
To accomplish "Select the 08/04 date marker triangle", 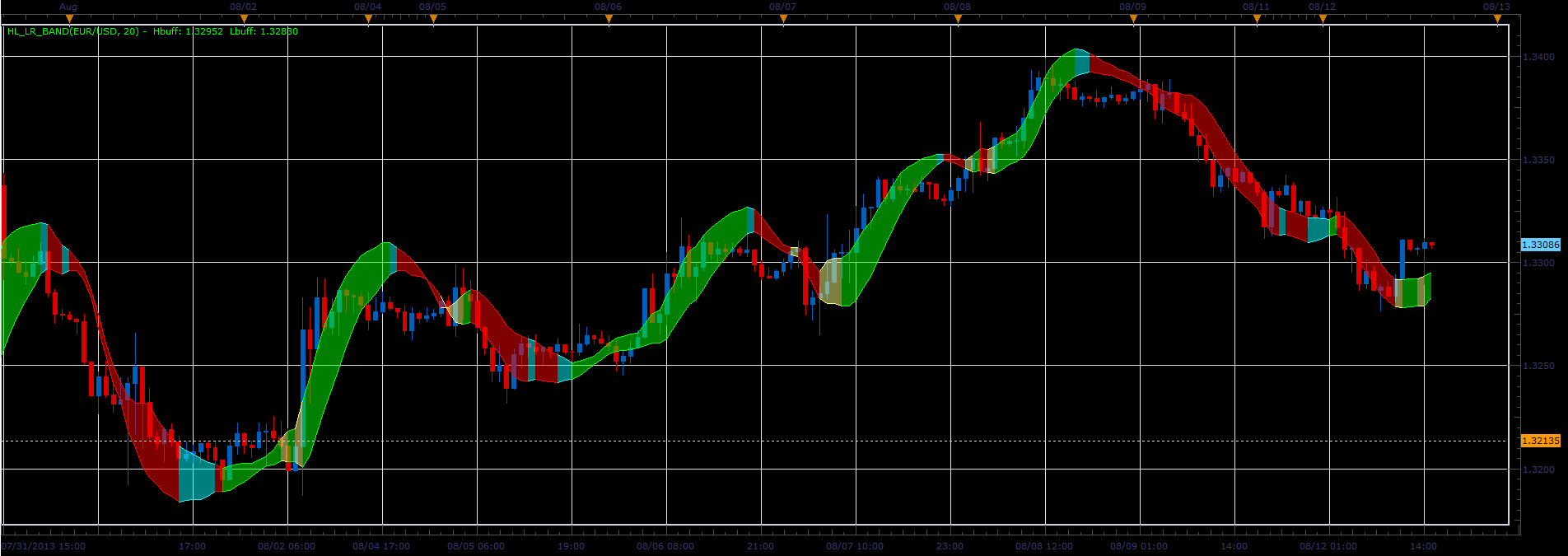I will 368,18.
